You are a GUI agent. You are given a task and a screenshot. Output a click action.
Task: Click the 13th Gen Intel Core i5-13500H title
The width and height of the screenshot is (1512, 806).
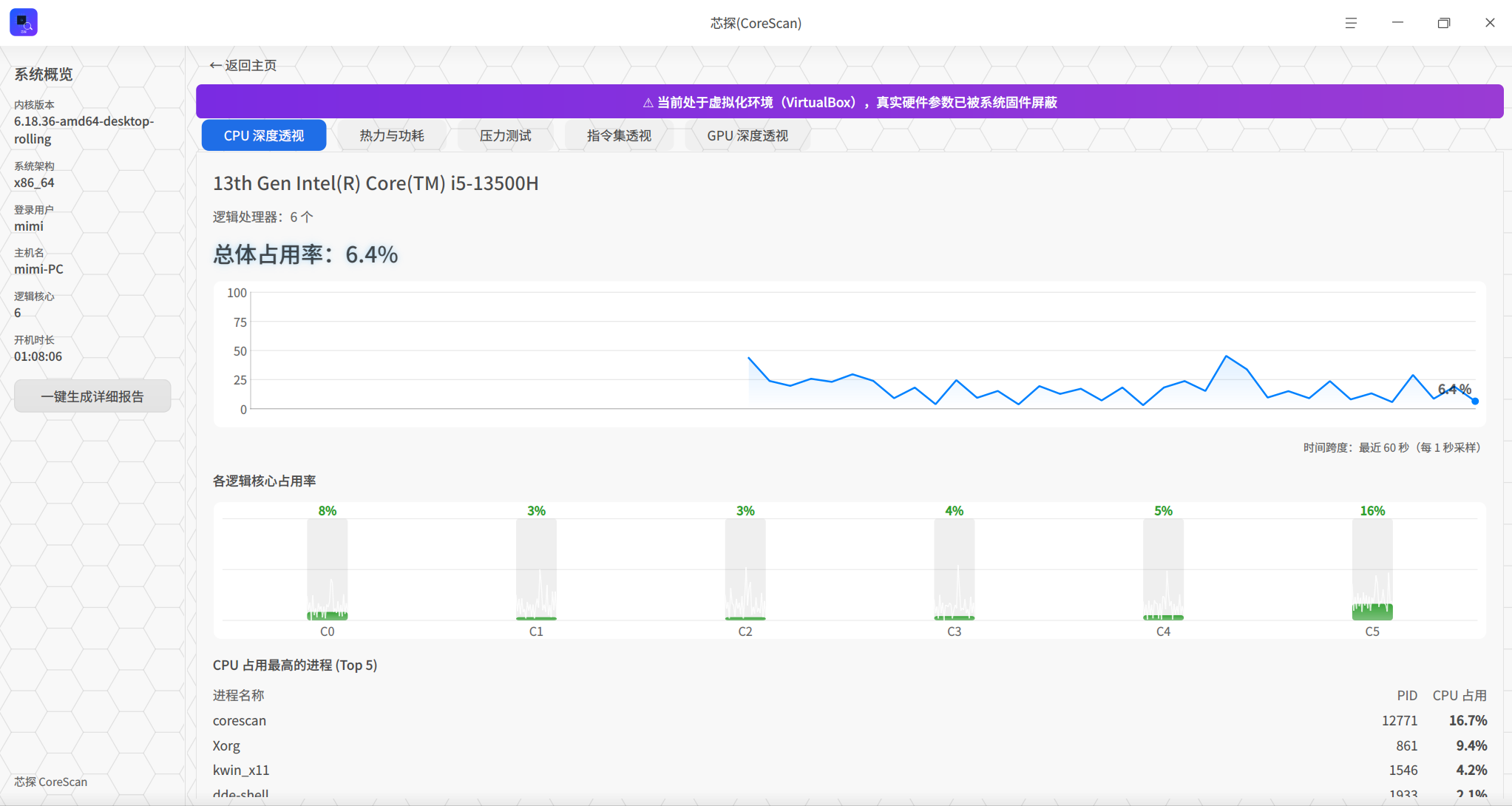(376, 183)
